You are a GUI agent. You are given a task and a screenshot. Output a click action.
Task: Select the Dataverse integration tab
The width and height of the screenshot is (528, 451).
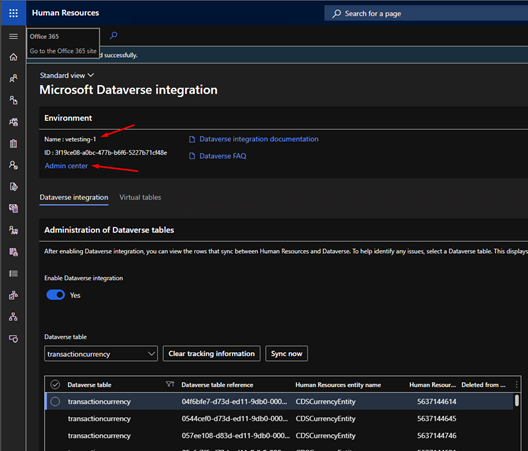(x=74, y=197)
